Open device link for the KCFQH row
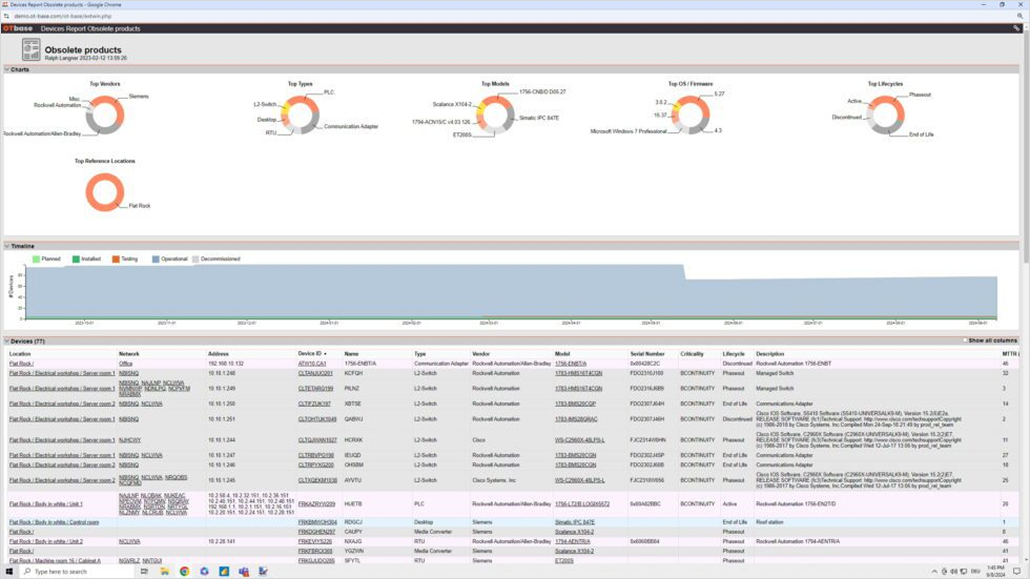The width and height of the screenshot is (1030, 579). click(315, 373)
